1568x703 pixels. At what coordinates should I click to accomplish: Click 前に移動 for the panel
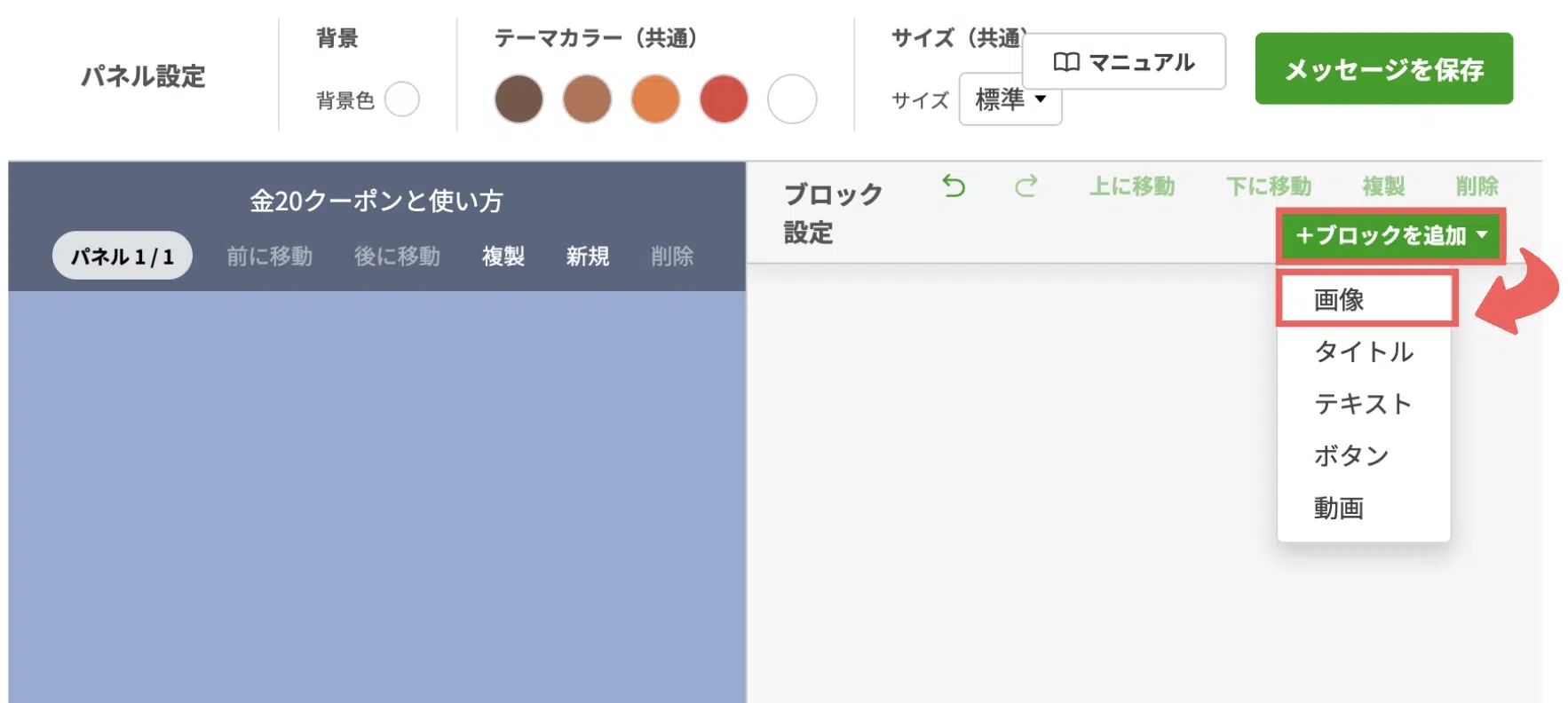pos(269,257)
